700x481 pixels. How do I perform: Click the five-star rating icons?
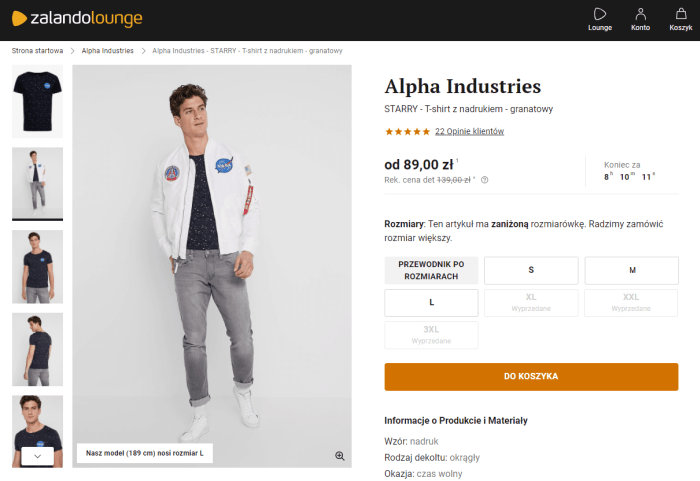pos(407,131)
